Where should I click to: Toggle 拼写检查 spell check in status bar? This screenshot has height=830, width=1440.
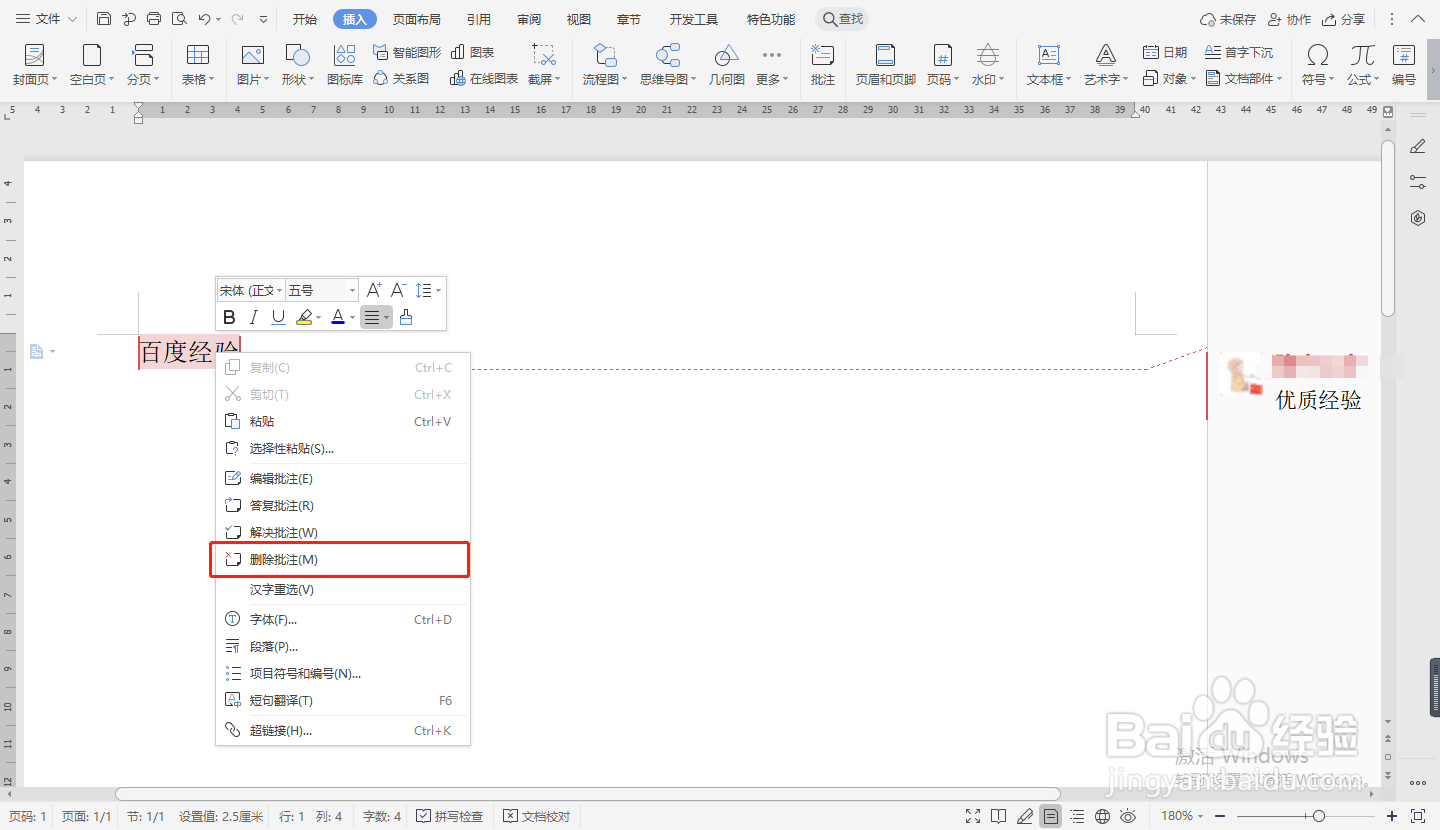pyautogui.click(x=449, y=816)
